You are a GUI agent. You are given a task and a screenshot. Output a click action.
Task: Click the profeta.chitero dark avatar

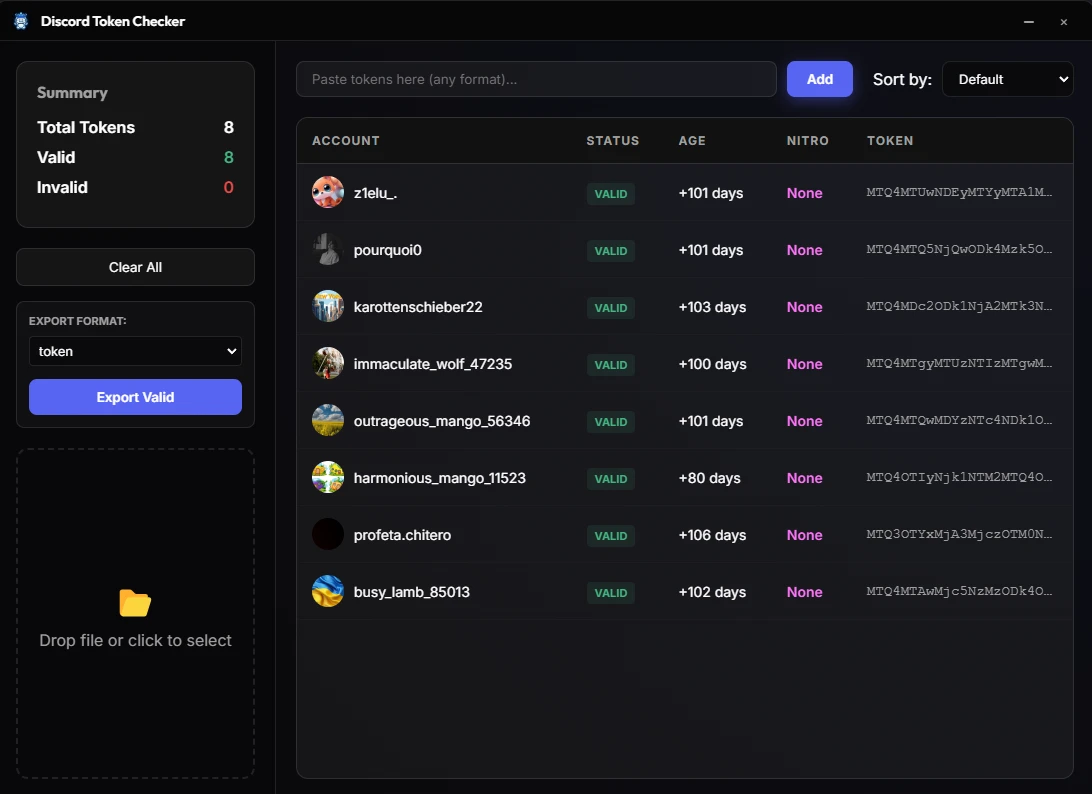(x=328, y=535)
